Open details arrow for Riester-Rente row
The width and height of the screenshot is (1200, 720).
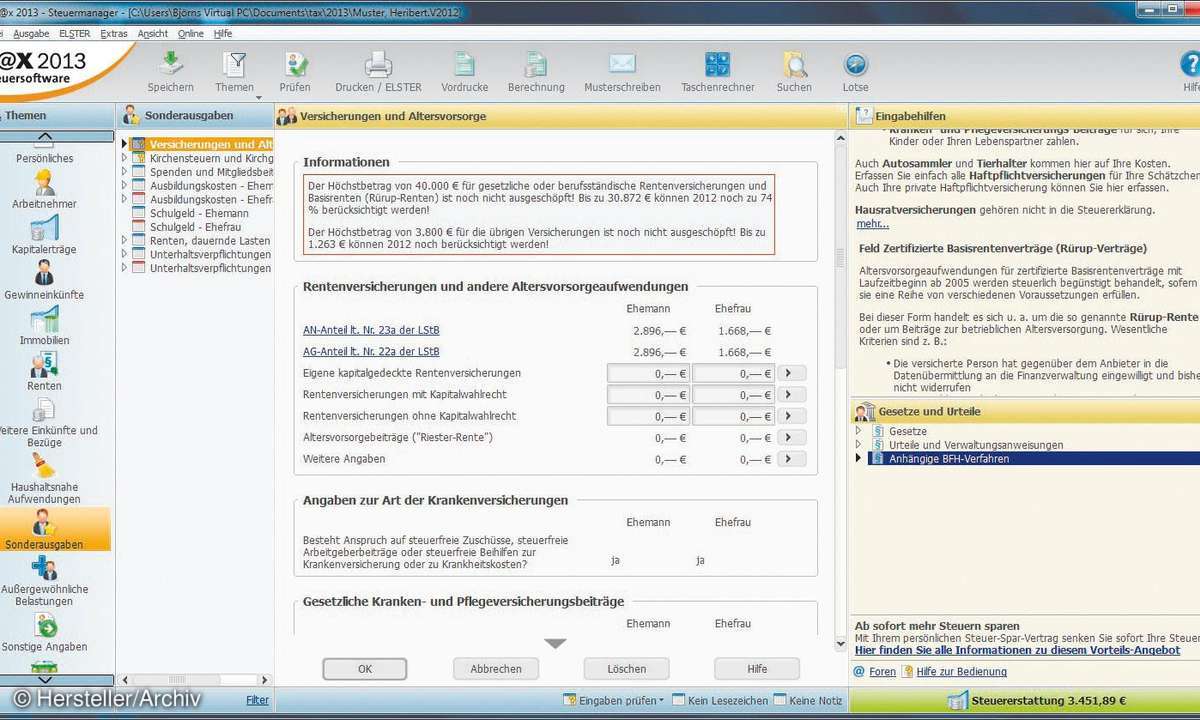pyautogui.click(x=792, y=438)
